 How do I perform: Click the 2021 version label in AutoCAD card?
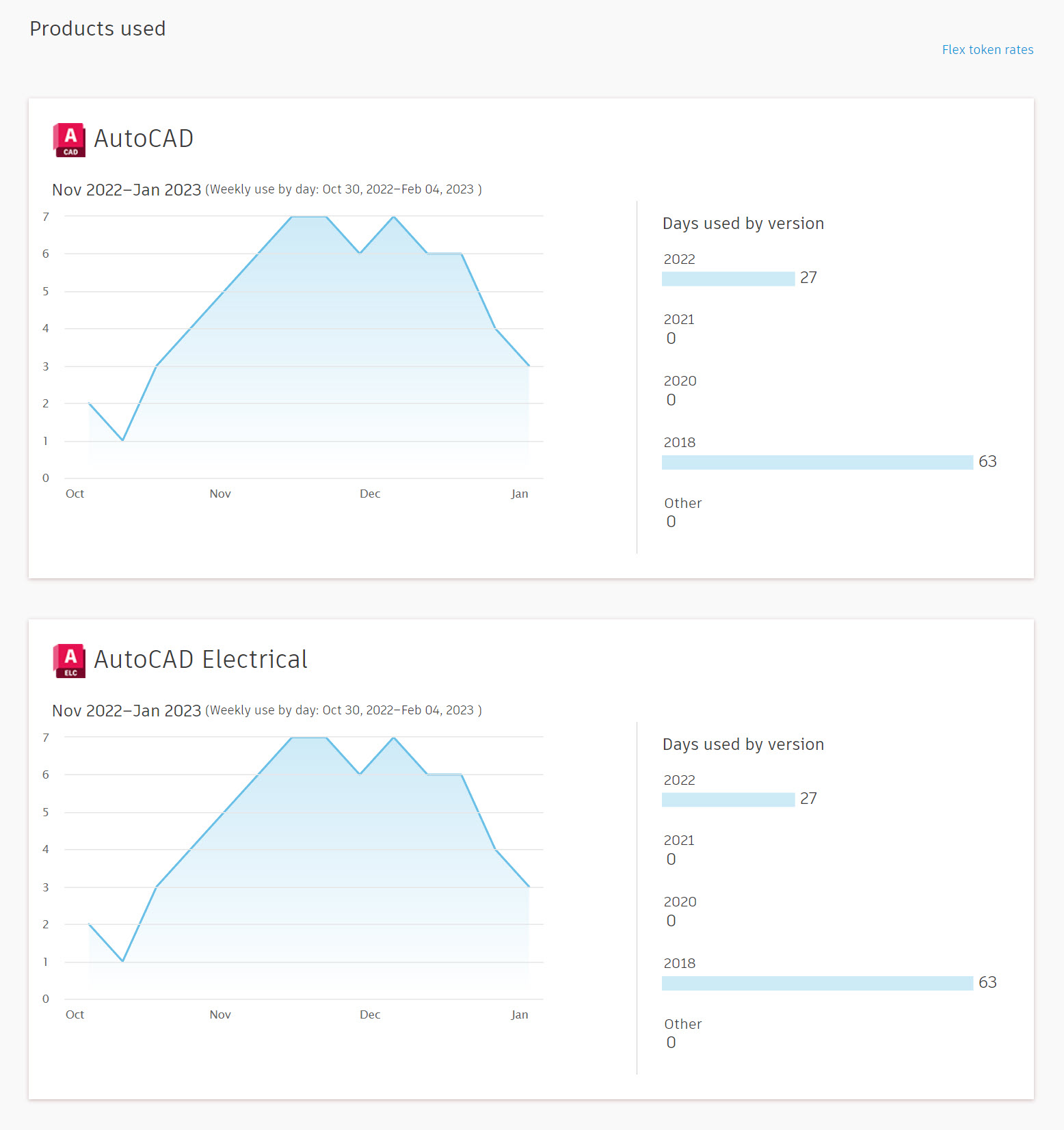(x=679, y=320)
